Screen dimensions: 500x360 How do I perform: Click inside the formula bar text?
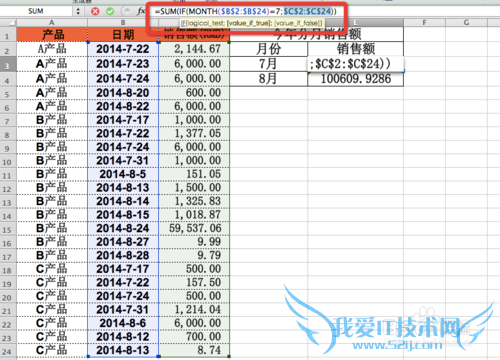click(x=246, y=11)
